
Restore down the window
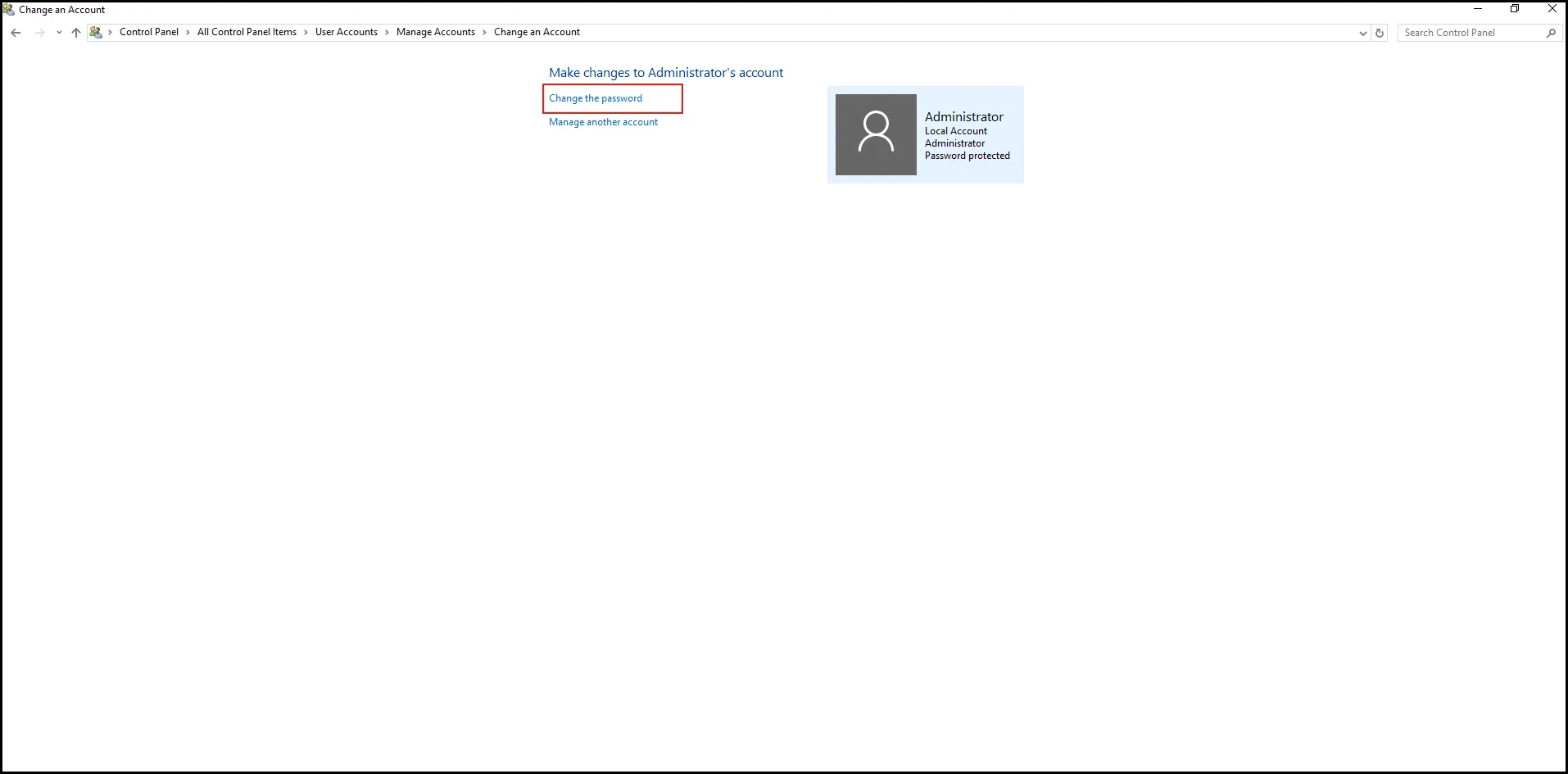coord(1515,9)
